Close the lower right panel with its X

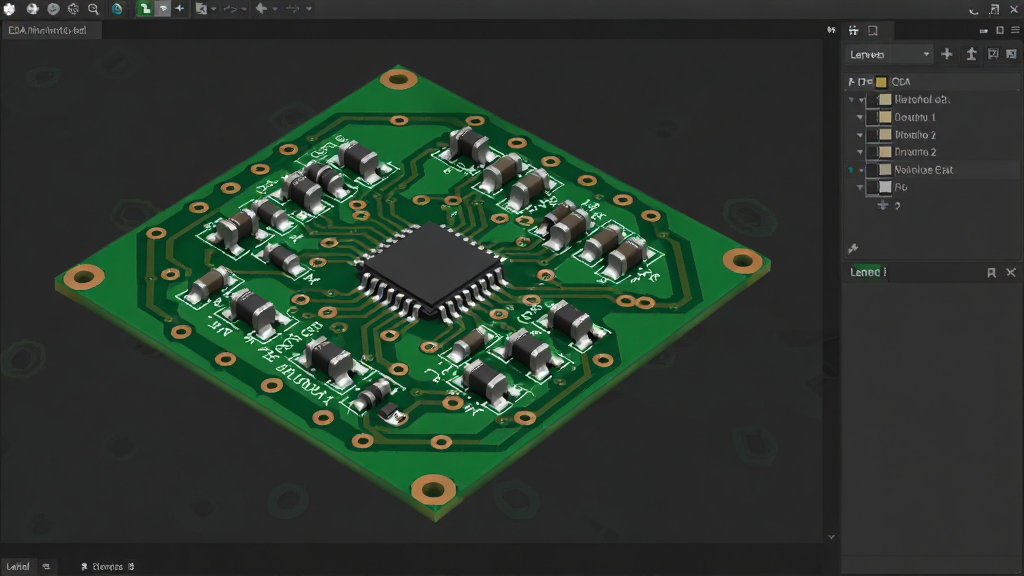pos(1011,272)
